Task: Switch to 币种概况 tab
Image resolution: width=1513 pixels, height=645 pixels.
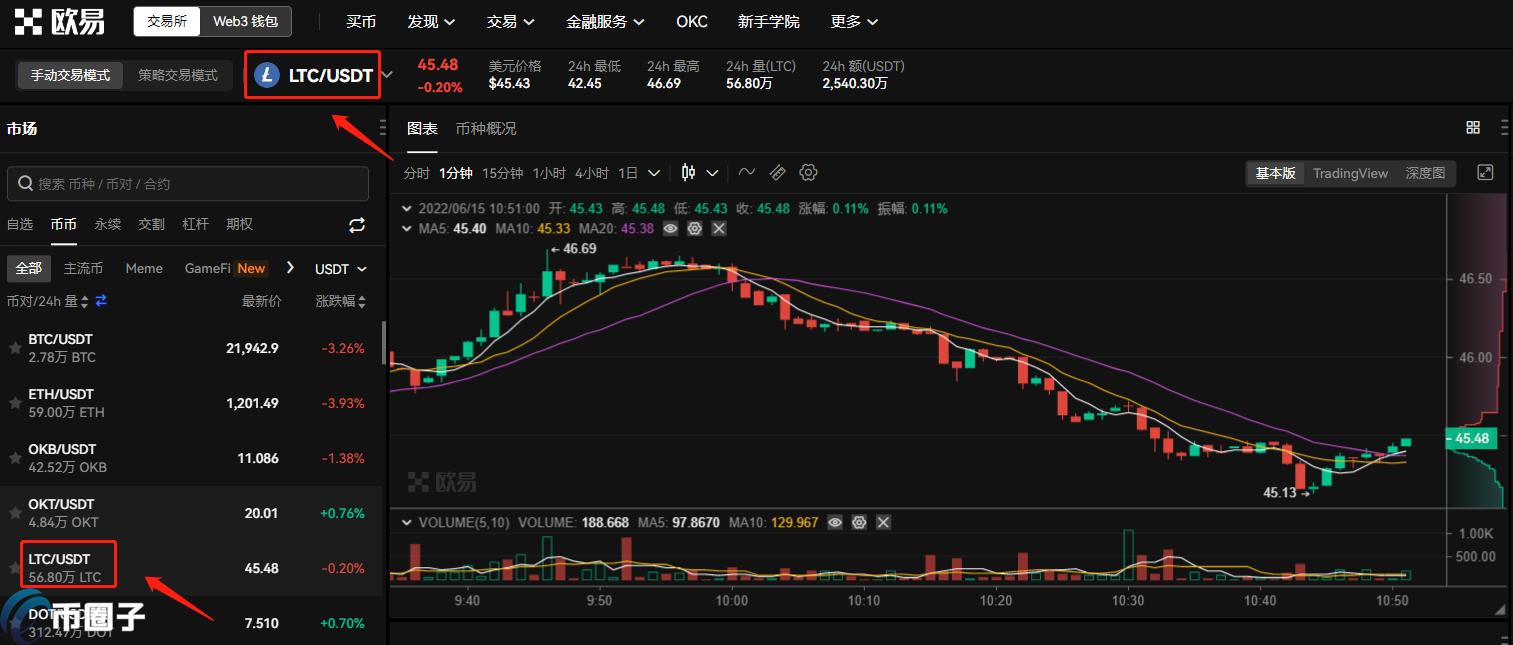Action: [x=486, y=128]
